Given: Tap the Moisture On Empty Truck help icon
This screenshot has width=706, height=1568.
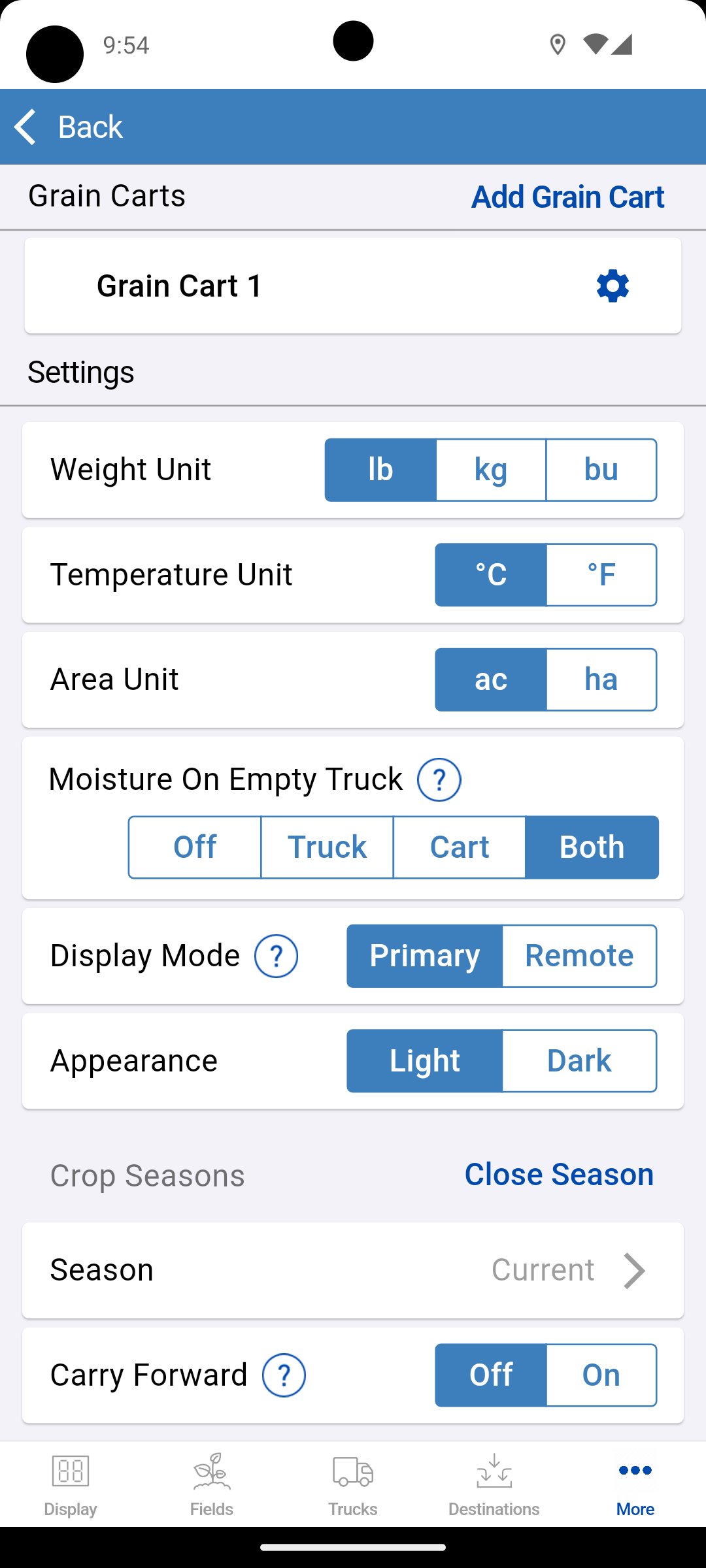Looking at the screenshot, I should [439, 779].
